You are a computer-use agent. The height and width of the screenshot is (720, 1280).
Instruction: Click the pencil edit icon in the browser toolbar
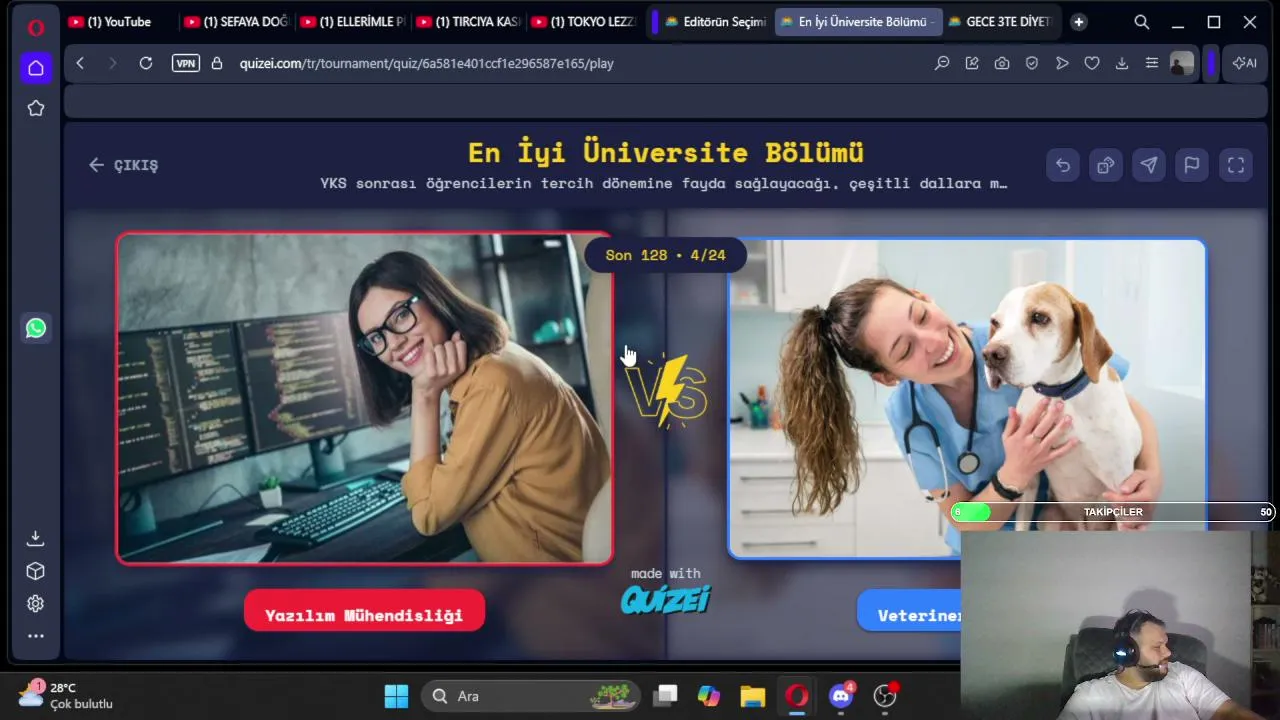tap(972, 63)
